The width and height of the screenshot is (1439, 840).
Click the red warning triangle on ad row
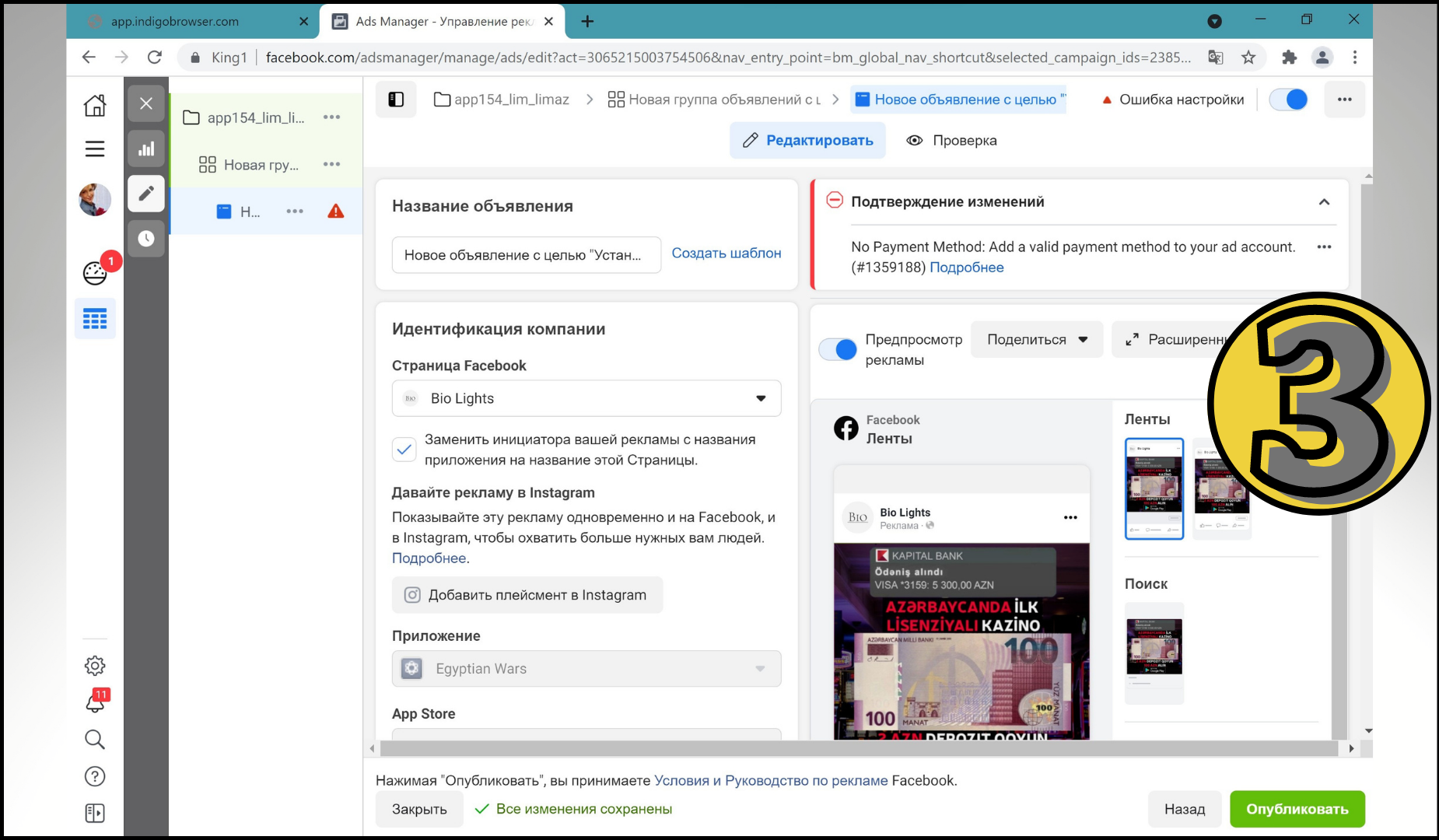336,212
